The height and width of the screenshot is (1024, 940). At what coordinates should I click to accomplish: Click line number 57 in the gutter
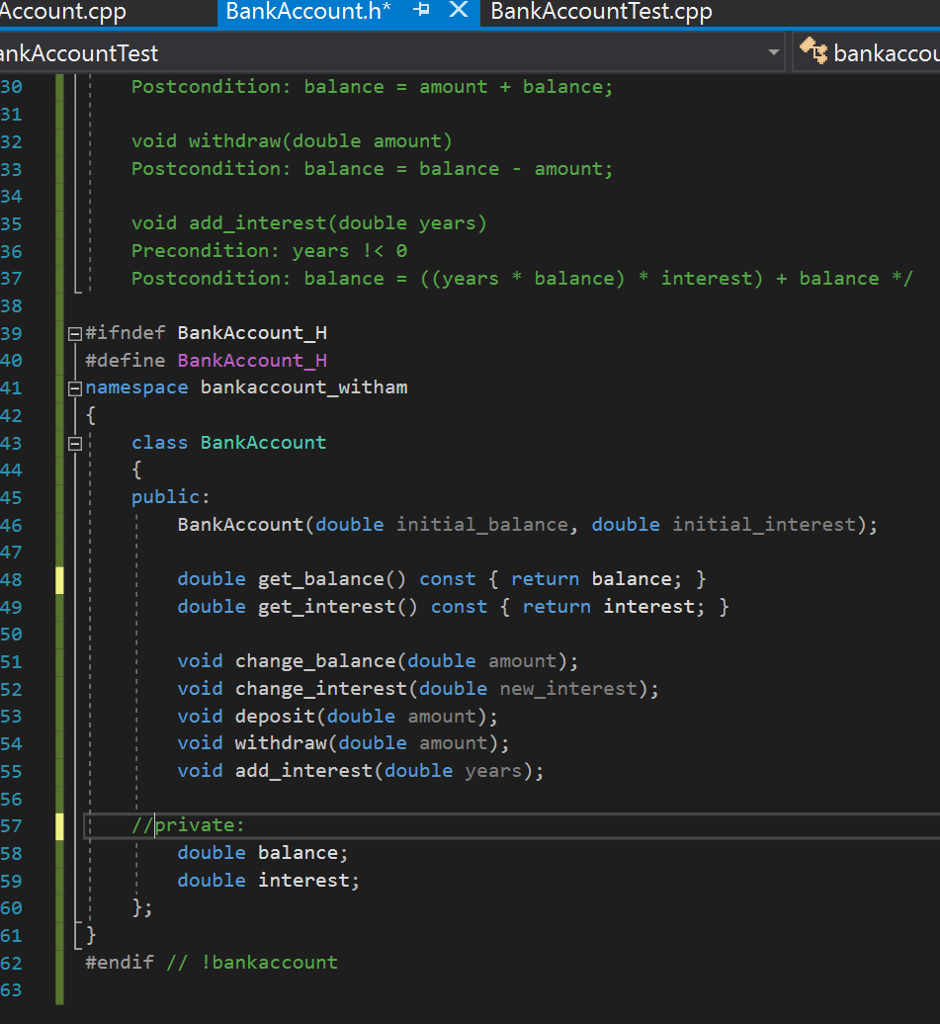(x=12, y=826)
